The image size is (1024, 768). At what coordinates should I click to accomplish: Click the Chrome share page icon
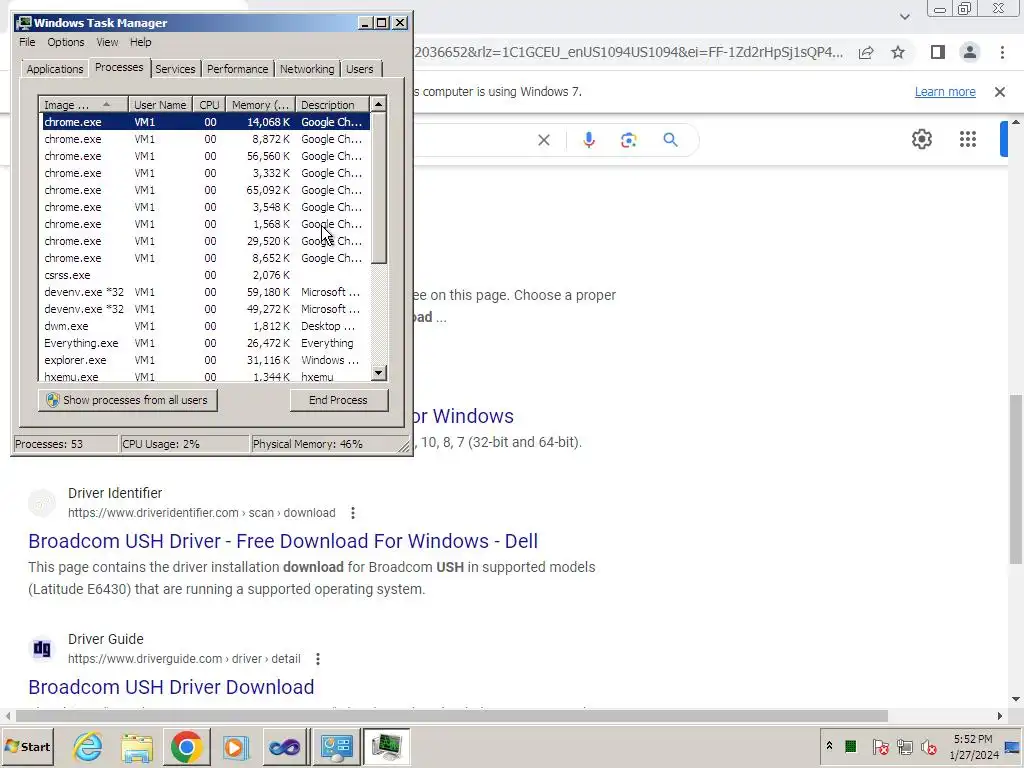(x=866, y=53)
